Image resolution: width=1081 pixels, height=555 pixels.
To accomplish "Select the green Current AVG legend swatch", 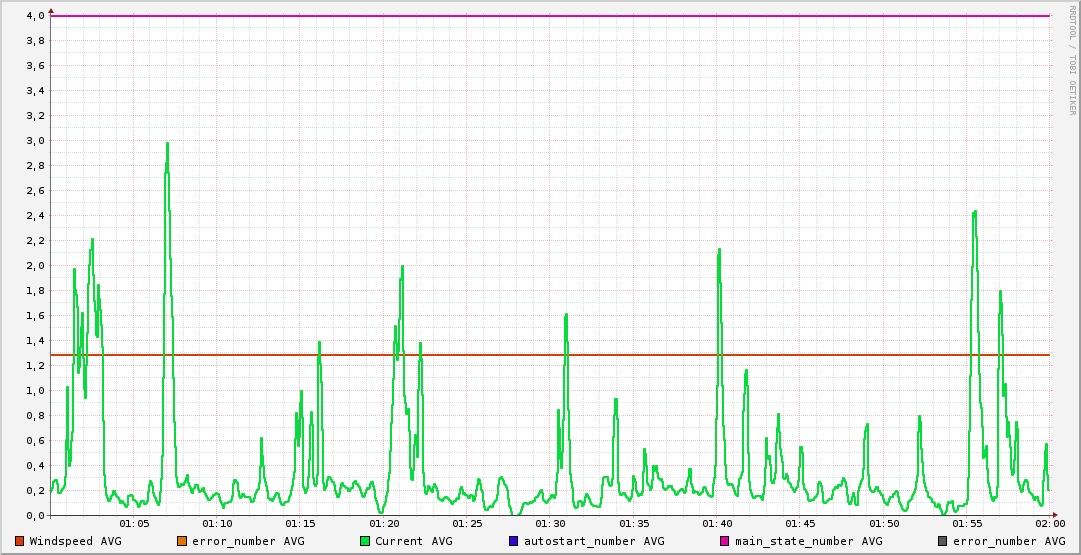I will point(365,541).
